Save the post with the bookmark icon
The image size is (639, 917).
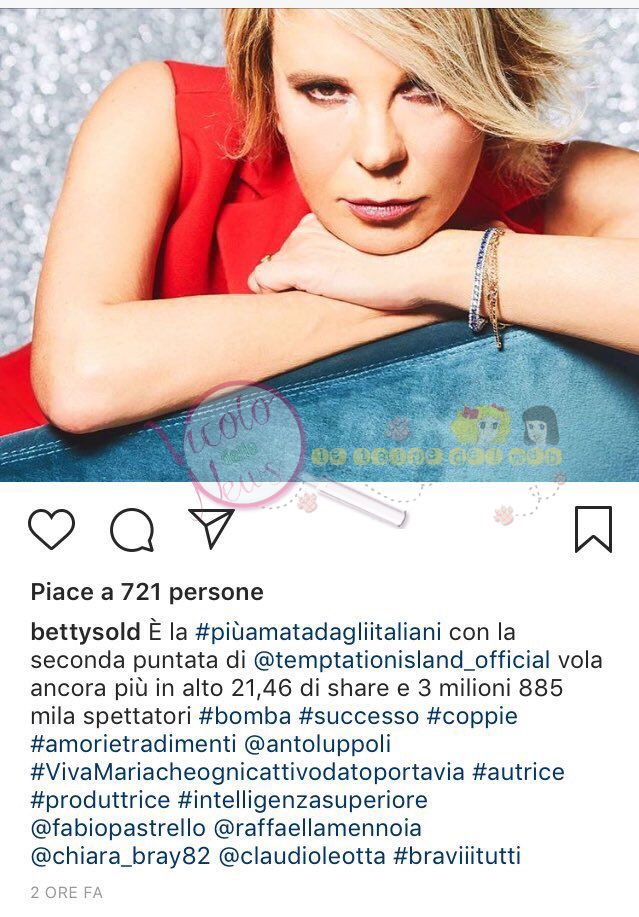coord(593,530)
